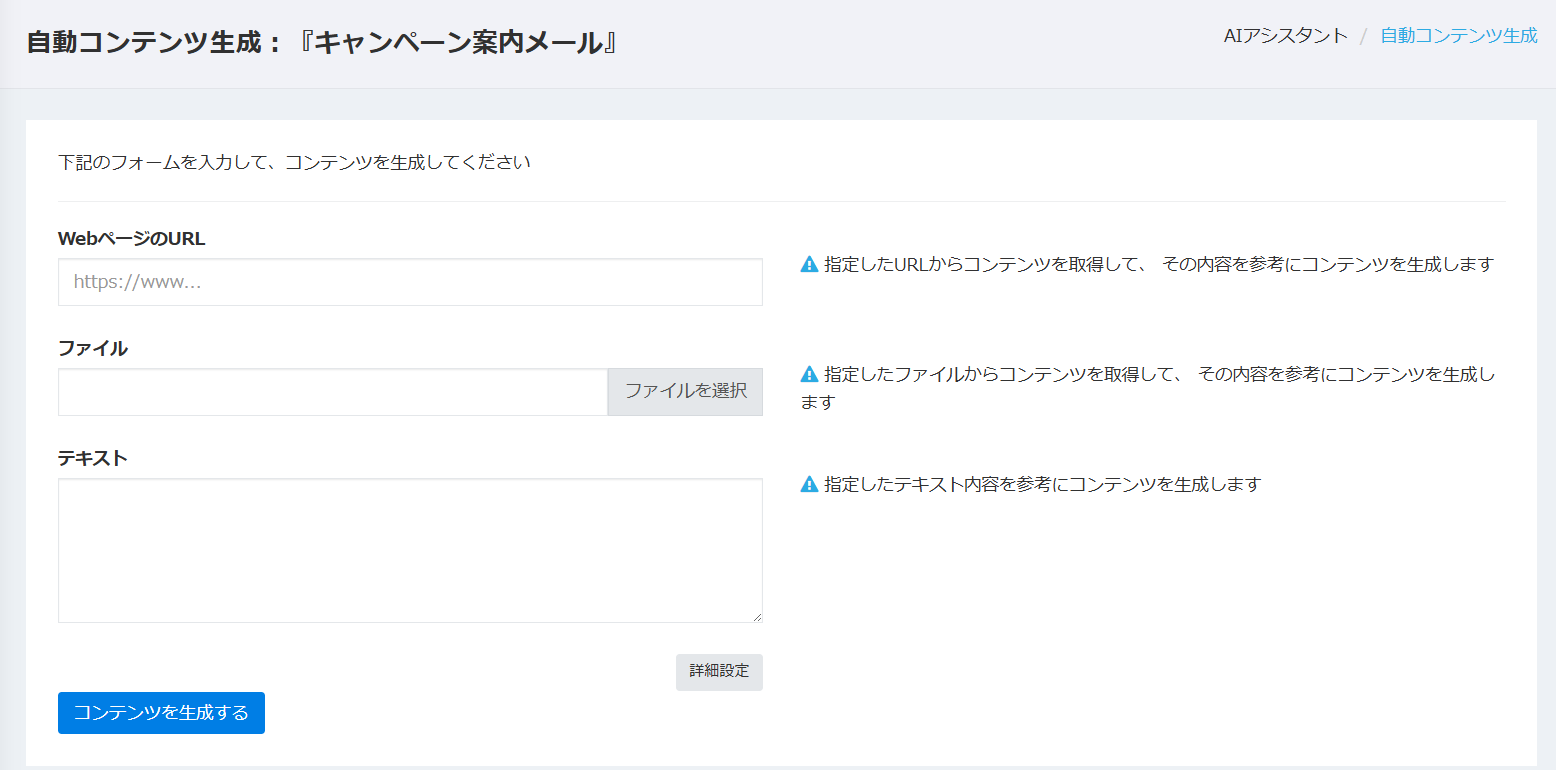This screenshot has width=1556, height=770.
Task: Click the empty file name field
Action: tap(333, 392)
